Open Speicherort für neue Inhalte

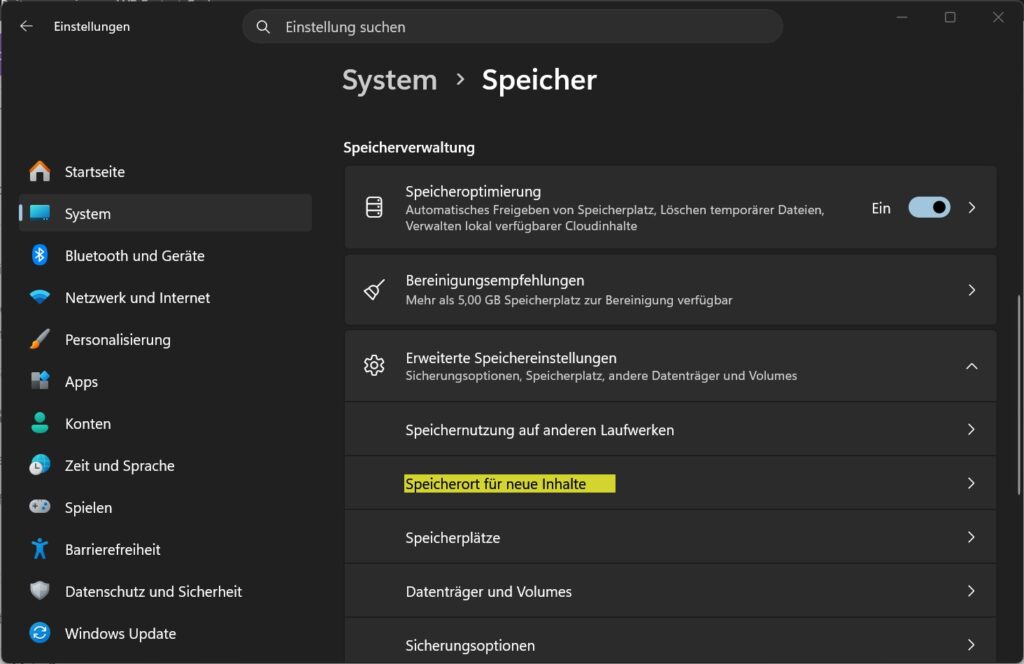point(671,483)
